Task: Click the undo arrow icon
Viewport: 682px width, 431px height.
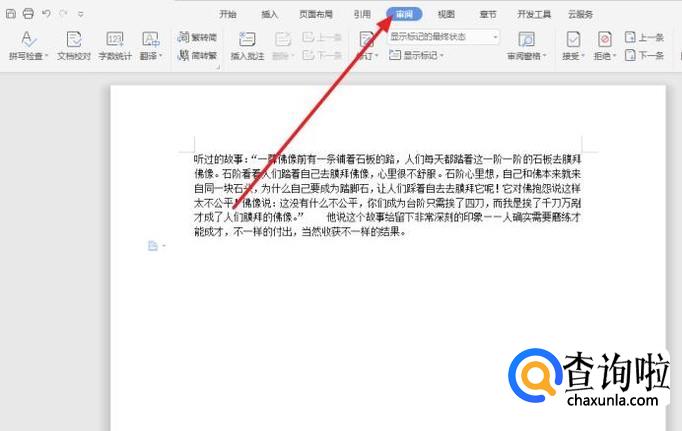Action: click(x=46, y=14)
